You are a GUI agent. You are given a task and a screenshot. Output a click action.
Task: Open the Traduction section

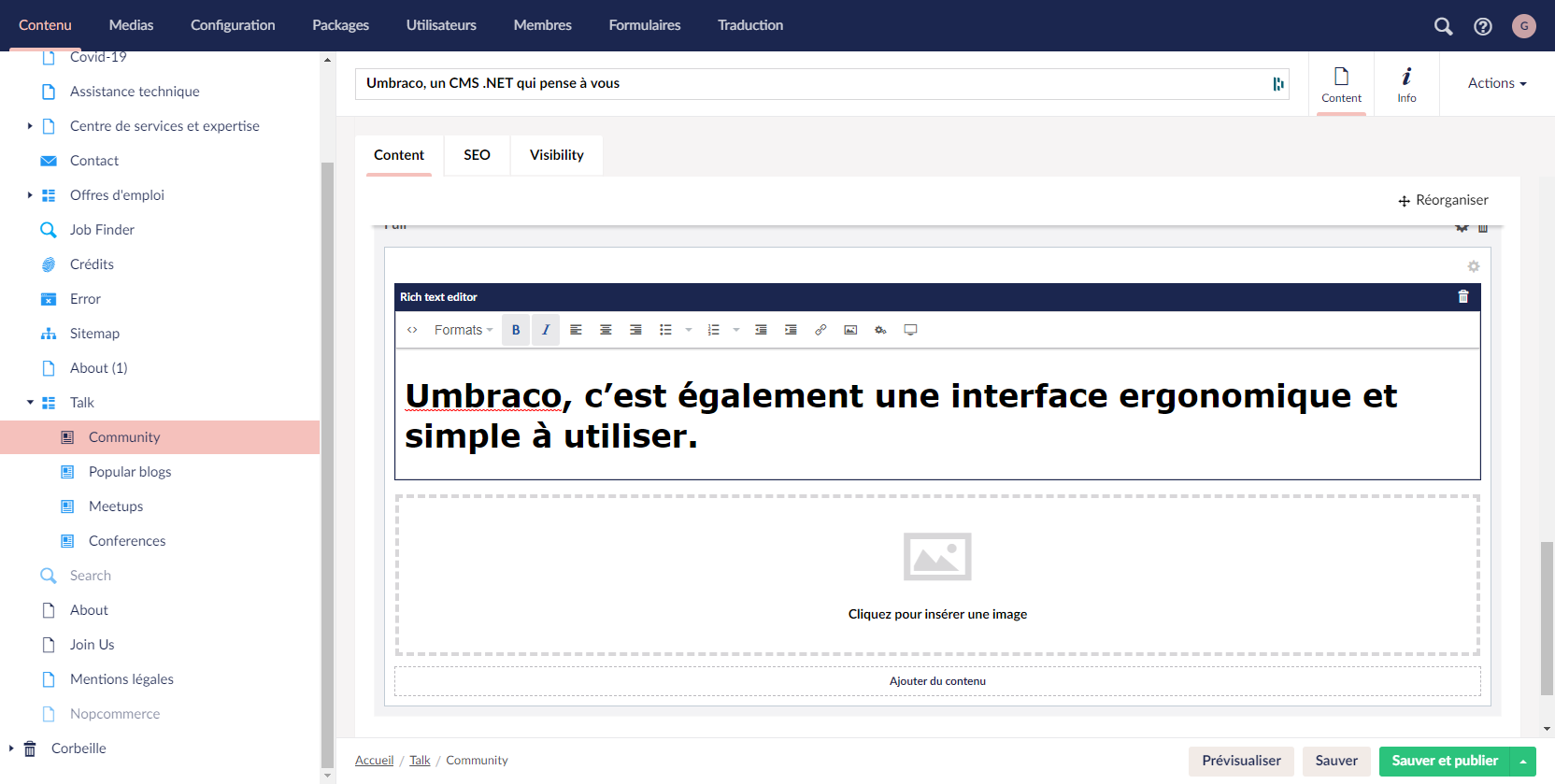tap(750, 25)
